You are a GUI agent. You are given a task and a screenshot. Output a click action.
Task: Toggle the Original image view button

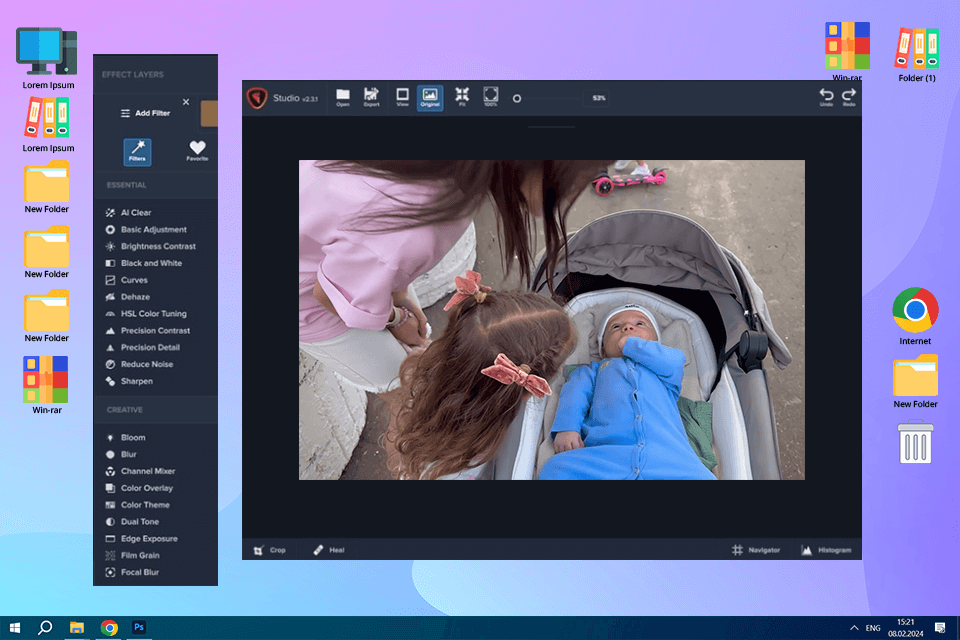click(430, 98)
